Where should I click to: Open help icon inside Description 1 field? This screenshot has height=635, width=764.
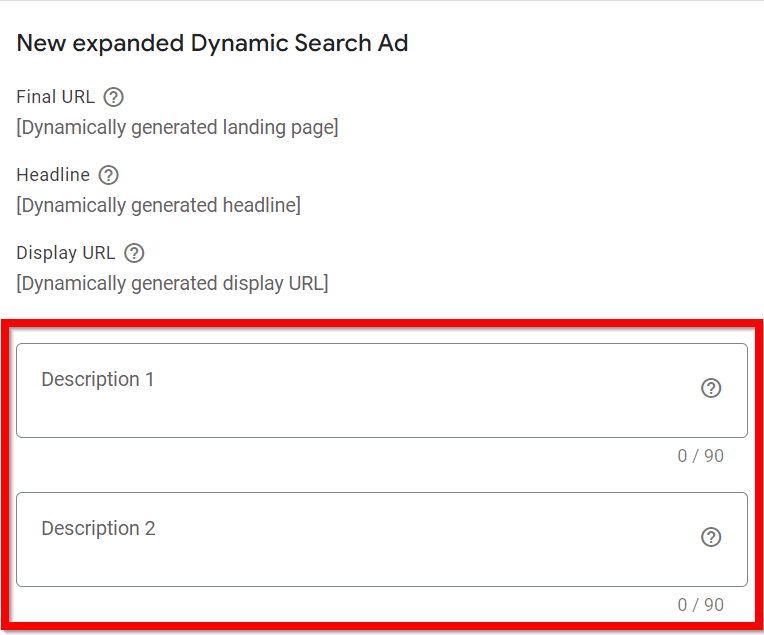click(711, 388)
